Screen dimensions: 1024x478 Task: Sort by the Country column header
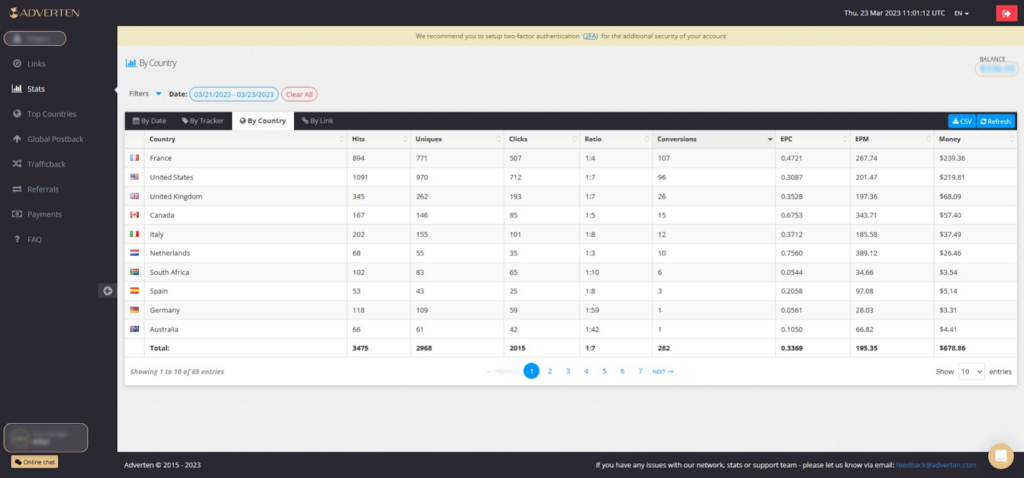pos(246,139)
